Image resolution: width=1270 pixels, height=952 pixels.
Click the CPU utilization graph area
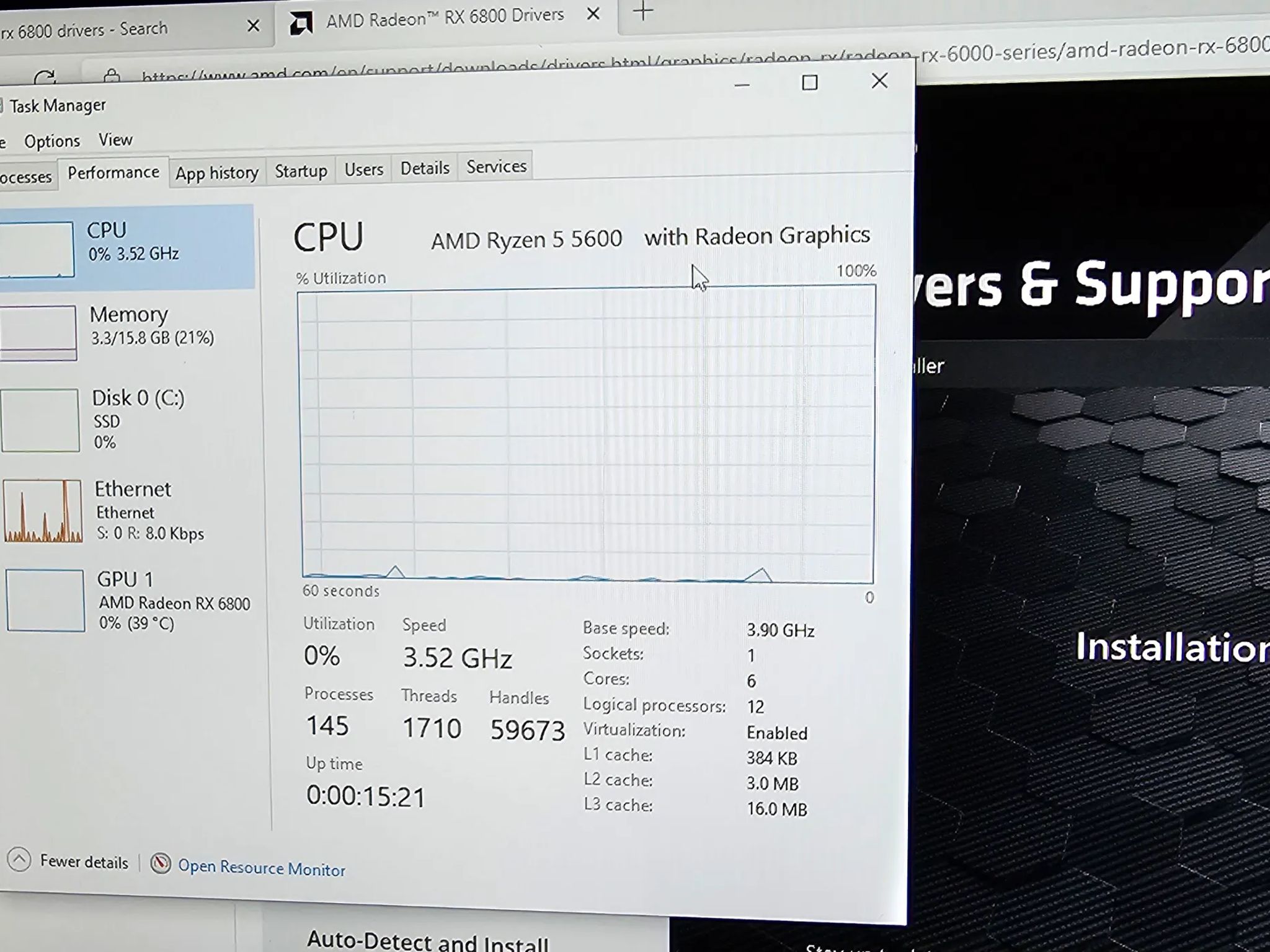(587, 435)
